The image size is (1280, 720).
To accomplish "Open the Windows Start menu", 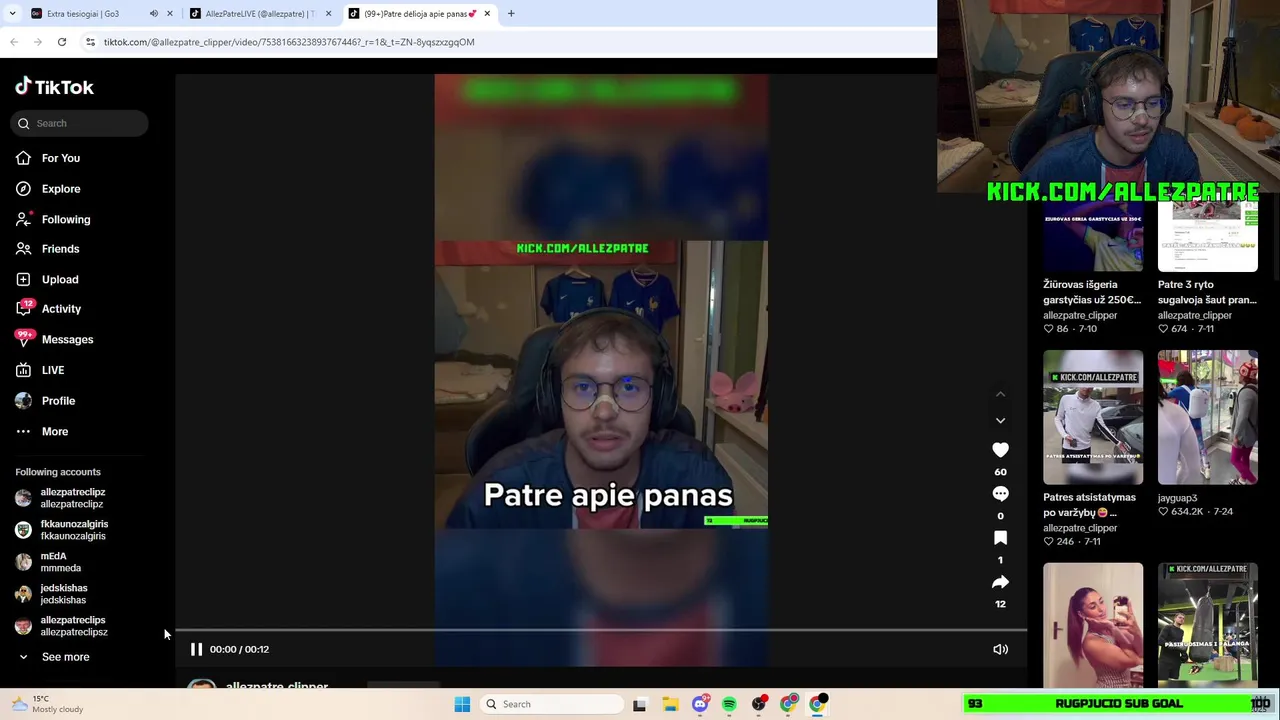I will (462, 704).
